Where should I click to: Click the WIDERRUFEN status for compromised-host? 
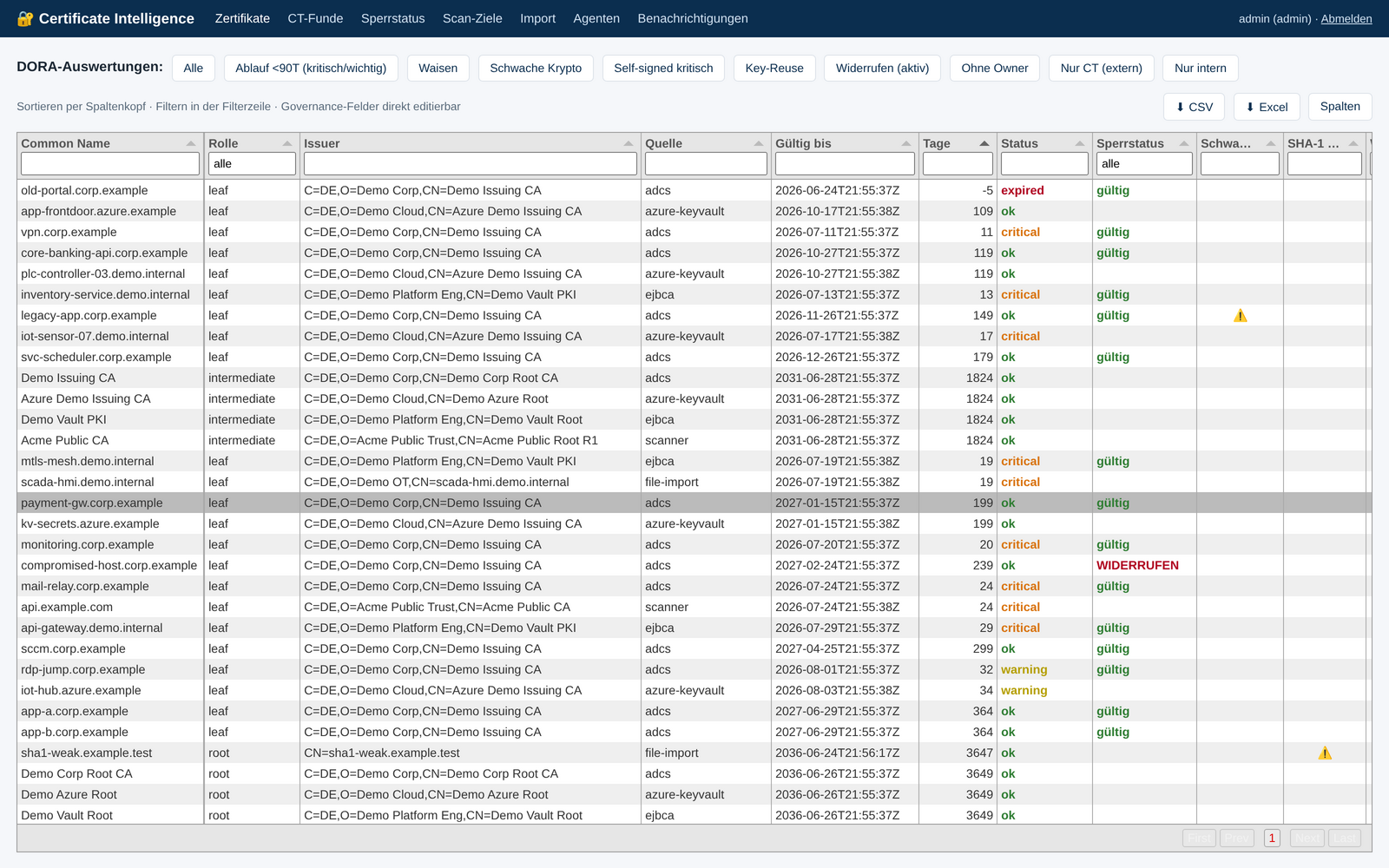1137,565
